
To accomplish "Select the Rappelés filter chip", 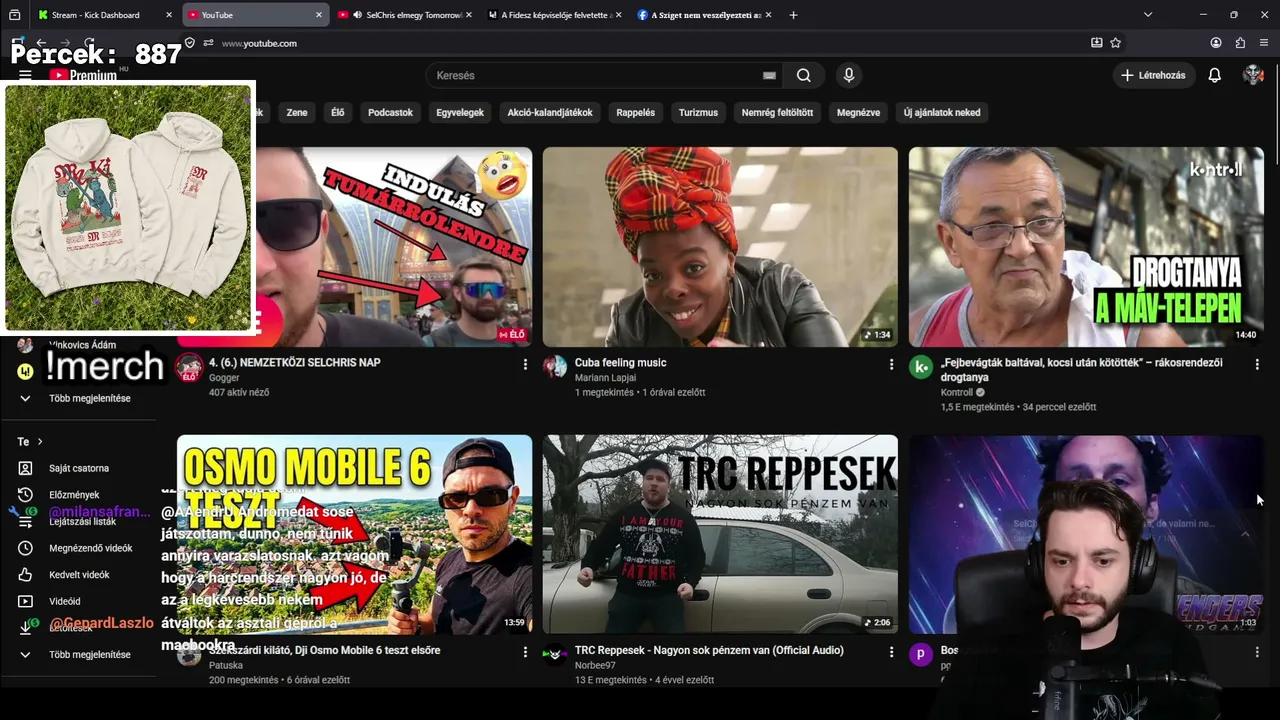I will (x=636, y=113).
